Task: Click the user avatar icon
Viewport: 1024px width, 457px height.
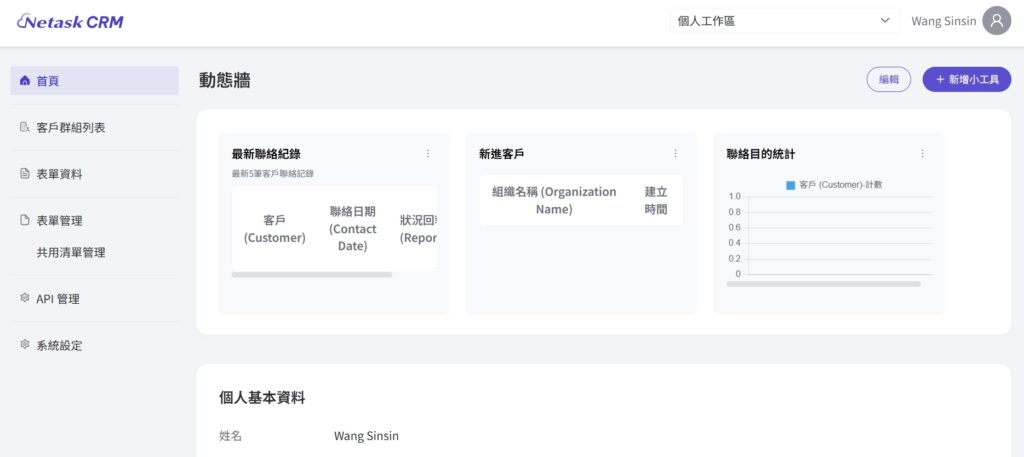Action: tap(996, 21)
